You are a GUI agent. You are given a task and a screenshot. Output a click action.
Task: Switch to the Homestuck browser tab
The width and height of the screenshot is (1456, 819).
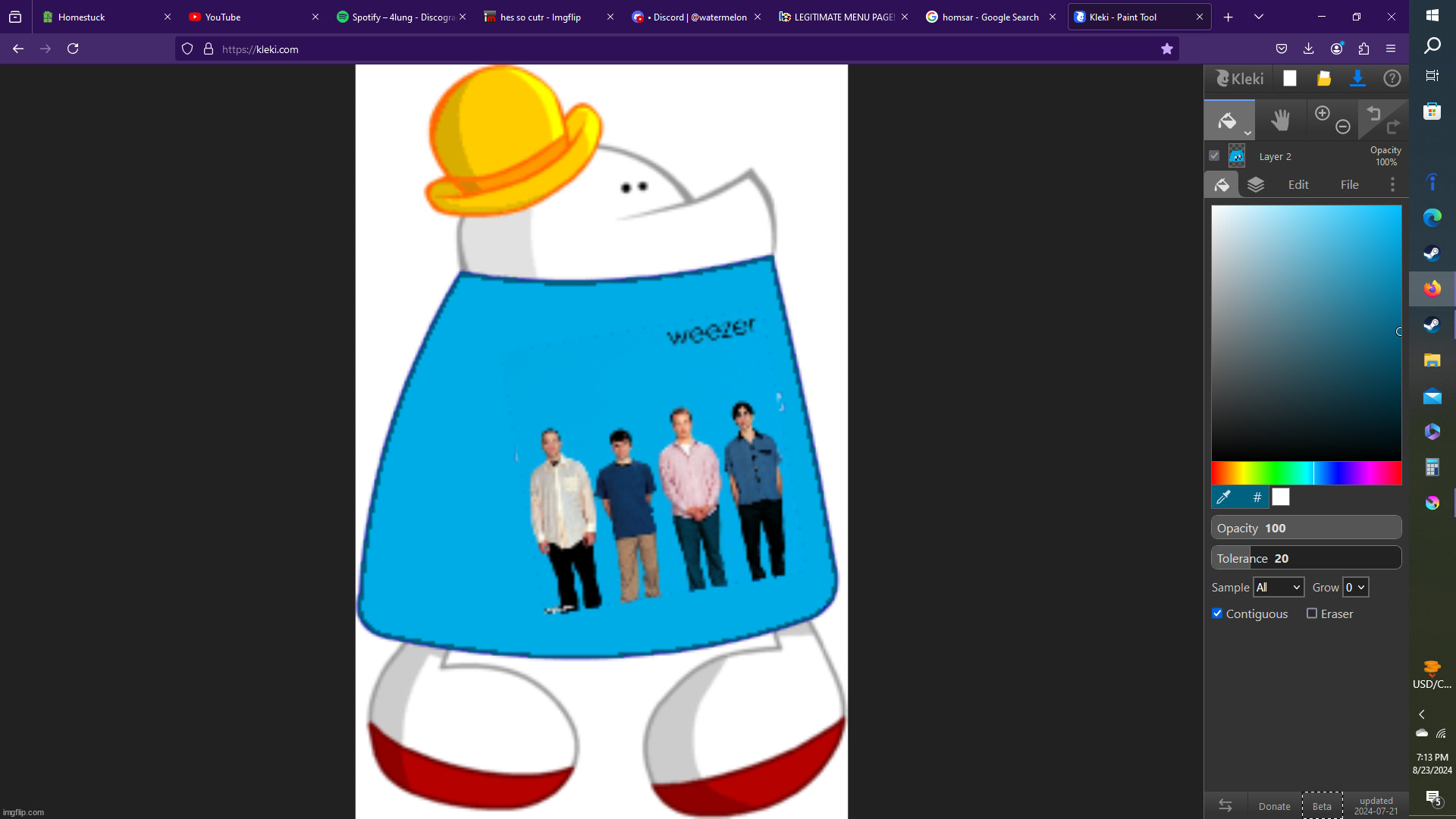[x=105, y=17]
